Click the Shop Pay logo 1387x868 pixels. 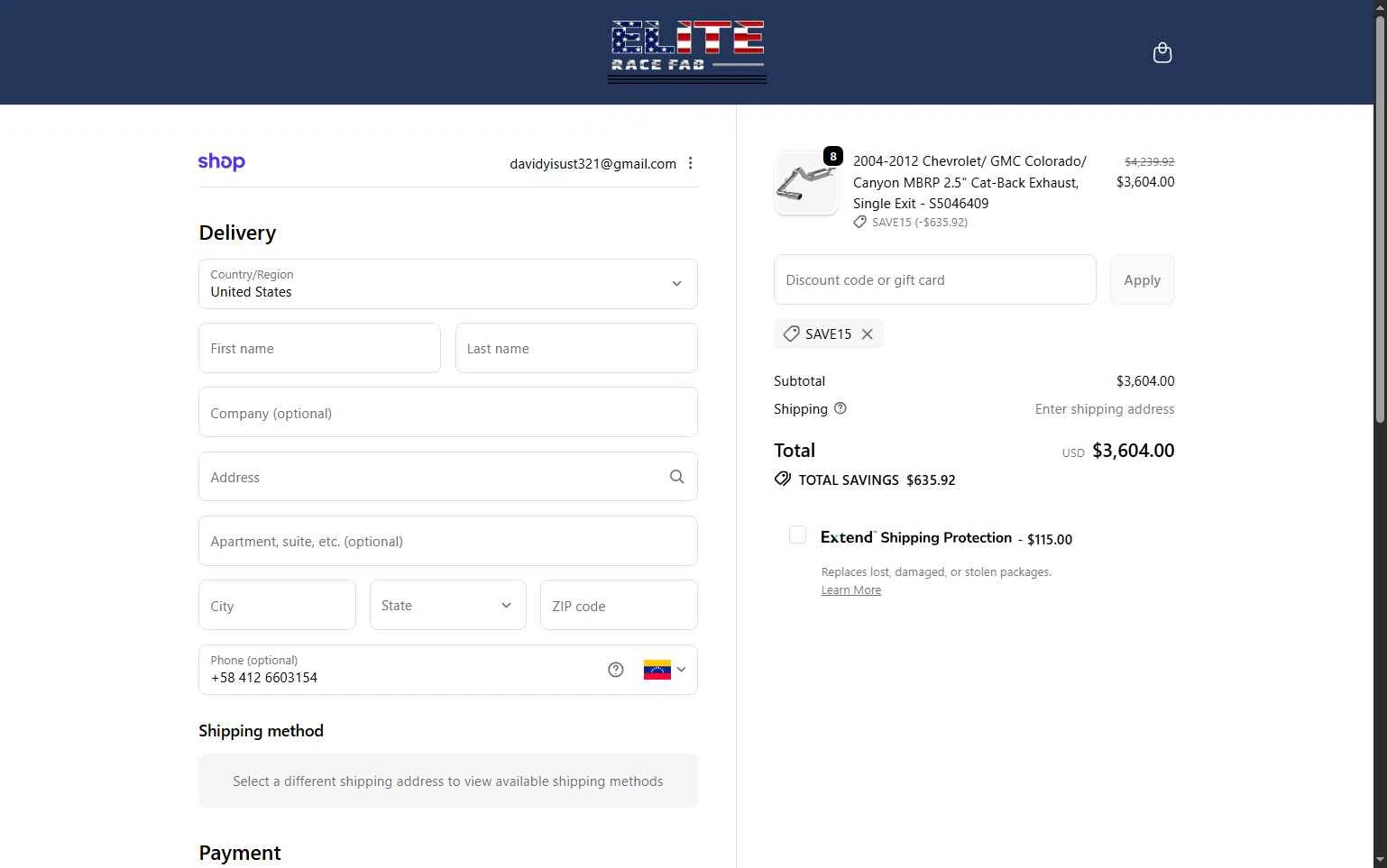click(222, 162)
